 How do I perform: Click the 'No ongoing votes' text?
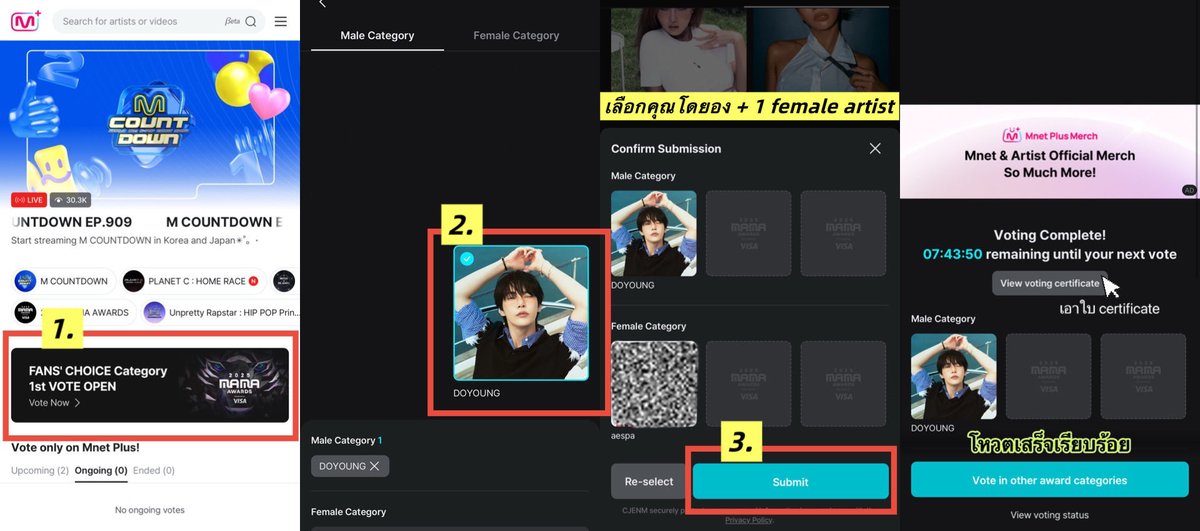[x=149, y=510]
